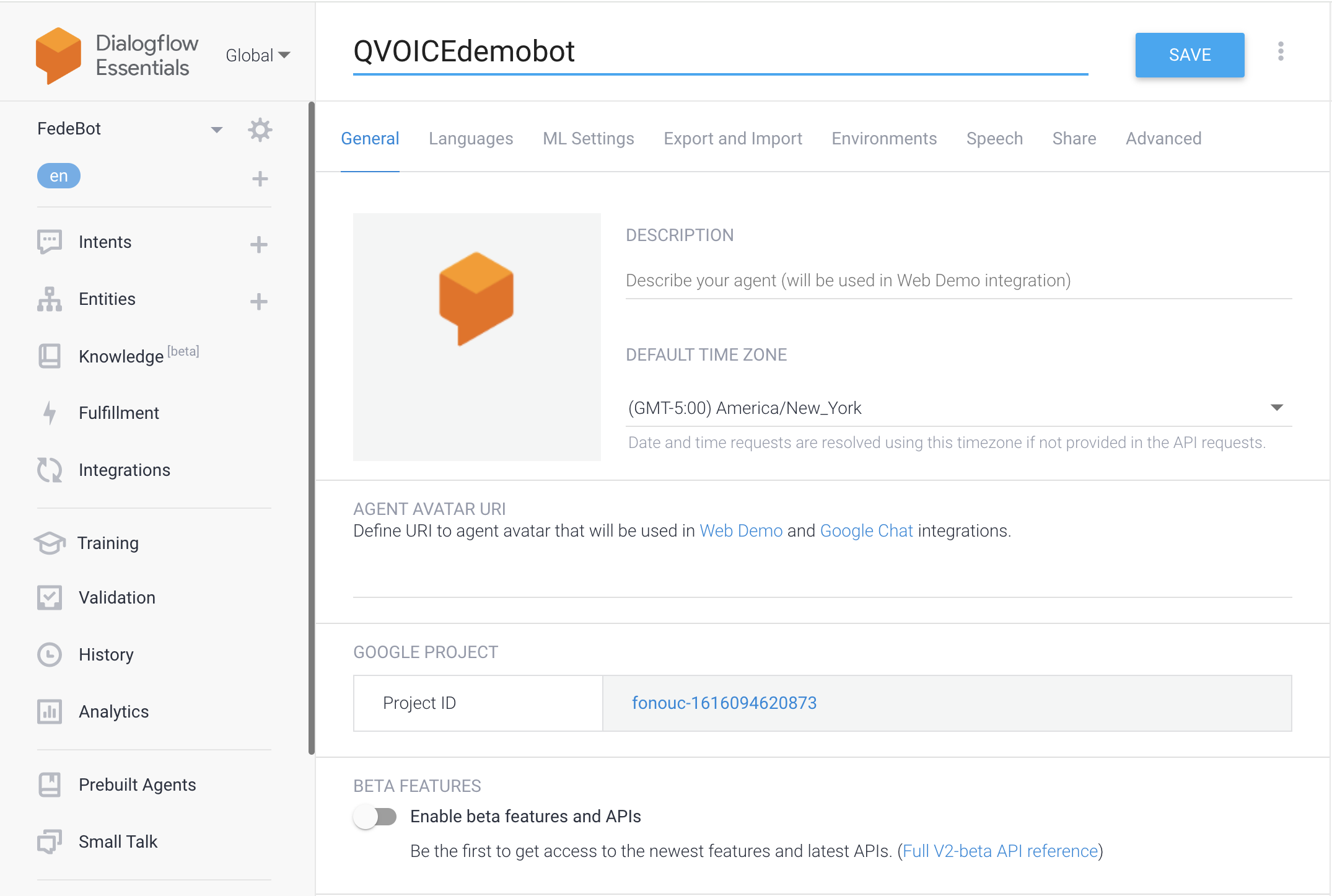Open Analytics in the sidebar
Image resolution: width=1332 pixels, height=896 pixels.
(x=114, y=712)
